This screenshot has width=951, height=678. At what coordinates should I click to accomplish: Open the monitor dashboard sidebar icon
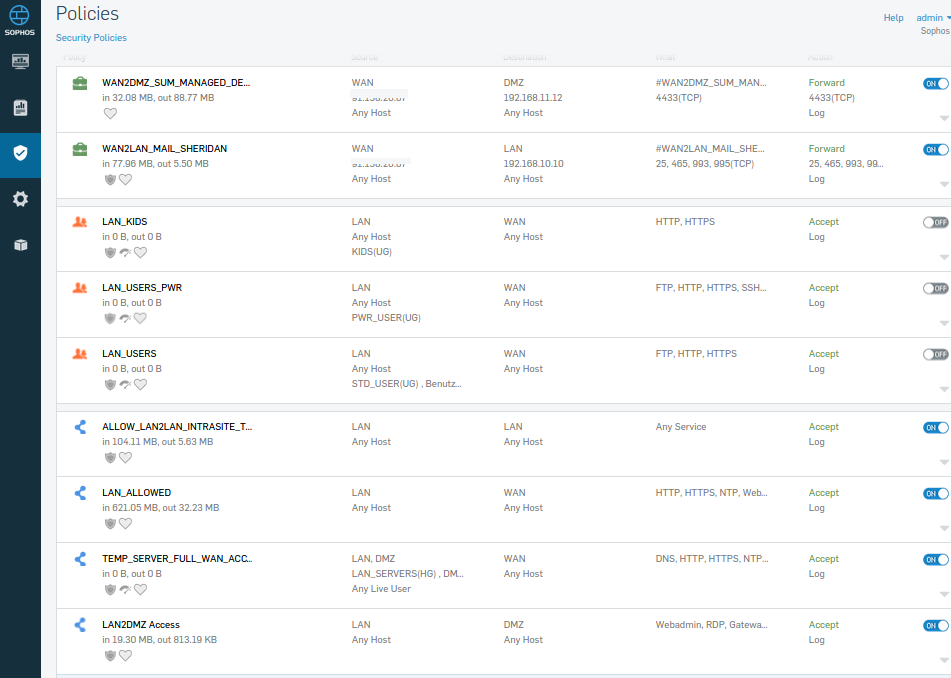pyautogui.click(x=20, y=62)
